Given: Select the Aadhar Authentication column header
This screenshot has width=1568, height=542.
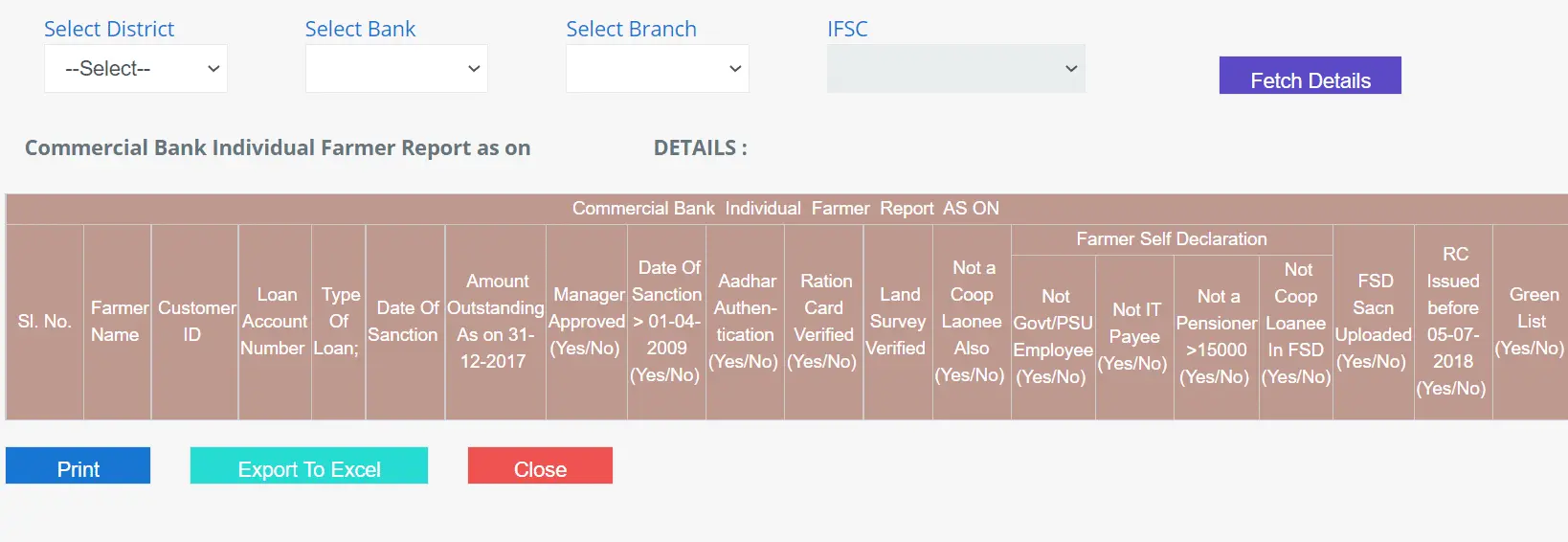Looking at the screenshot, I should tap(745, 322).
